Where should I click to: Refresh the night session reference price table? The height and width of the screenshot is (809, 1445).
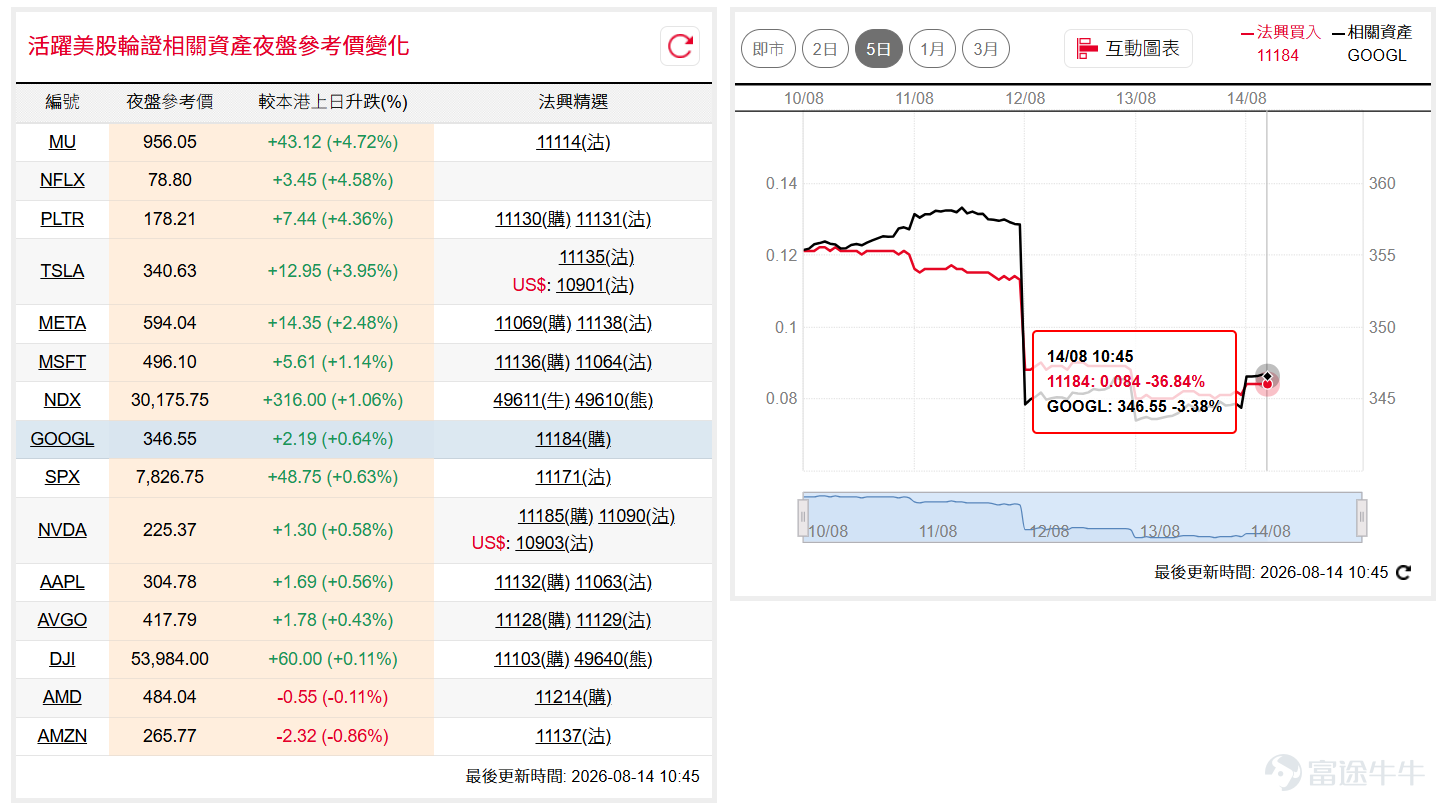pyautogui.click(x=680, y=46)
